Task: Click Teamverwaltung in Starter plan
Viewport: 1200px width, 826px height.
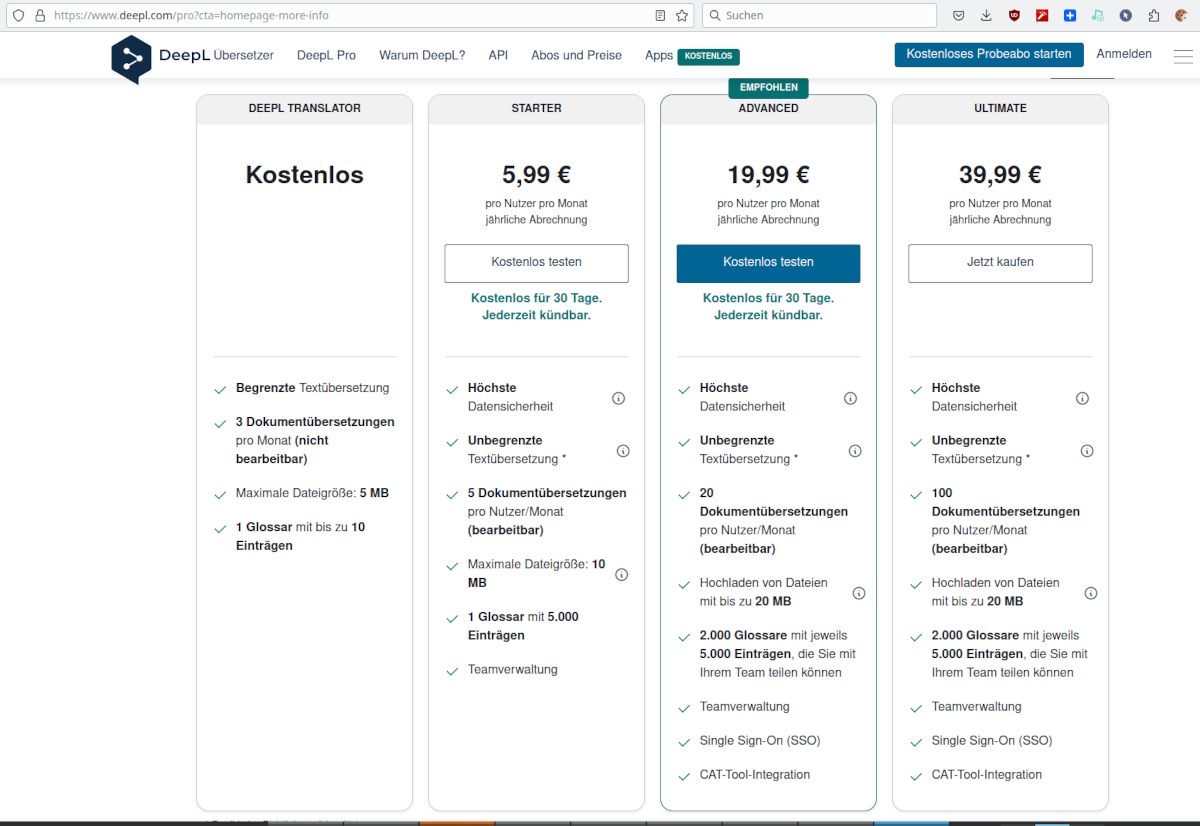Action: (513, 670)
